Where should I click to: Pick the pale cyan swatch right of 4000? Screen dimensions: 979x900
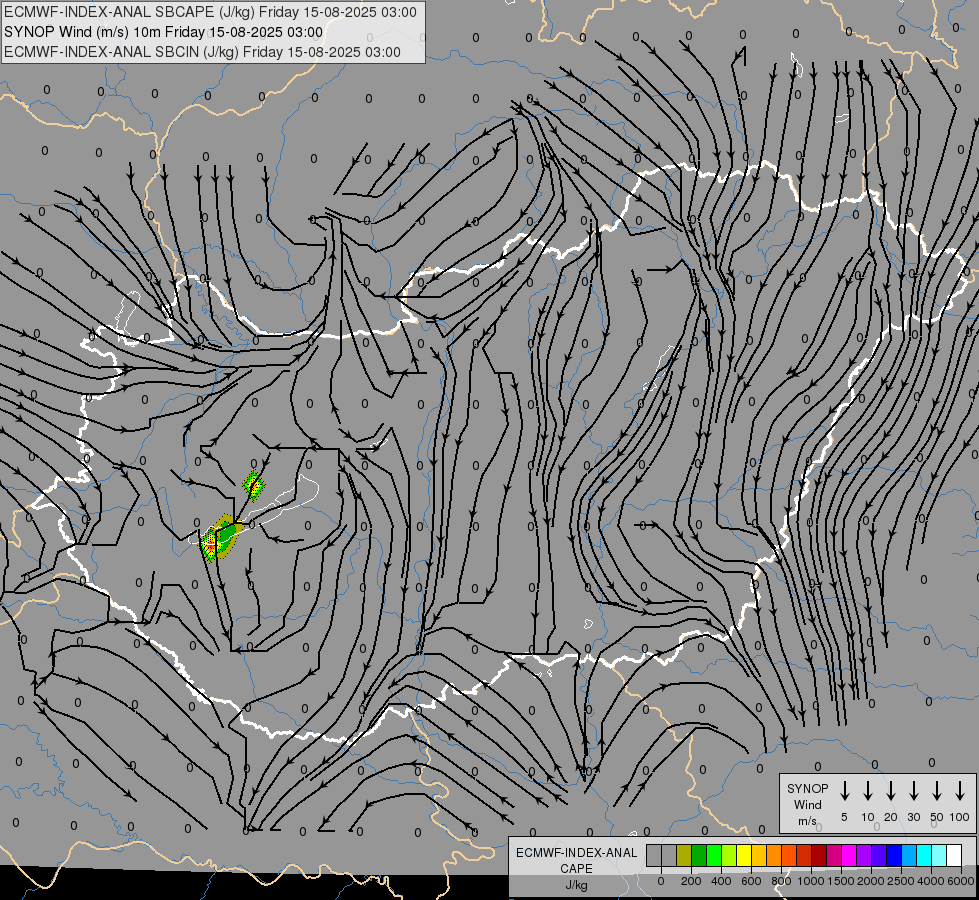pos(938,856)
